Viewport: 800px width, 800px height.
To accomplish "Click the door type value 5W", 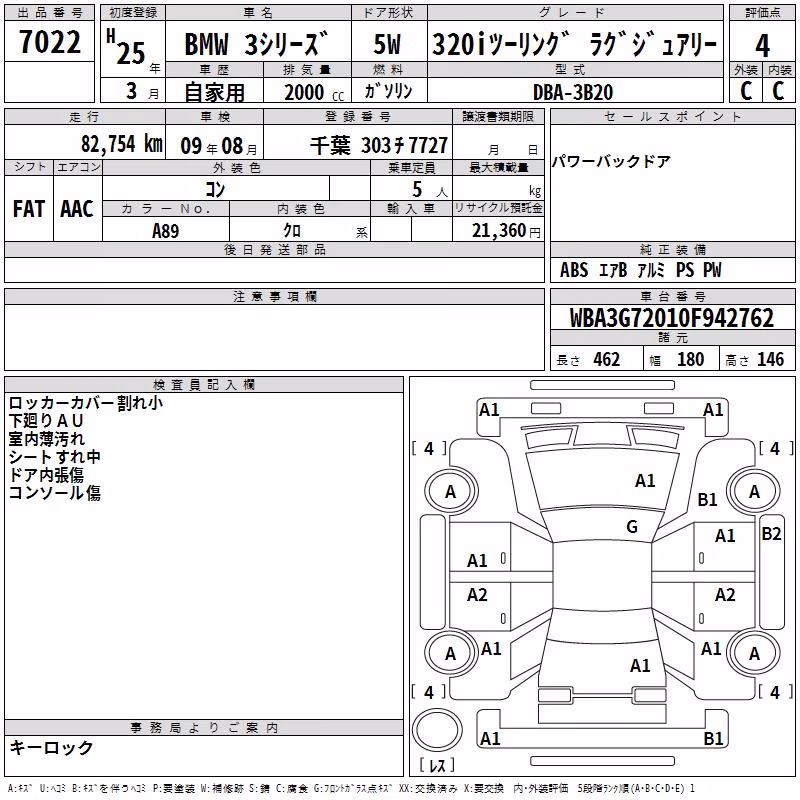I will pyautogui.click(x=387, y=44).
